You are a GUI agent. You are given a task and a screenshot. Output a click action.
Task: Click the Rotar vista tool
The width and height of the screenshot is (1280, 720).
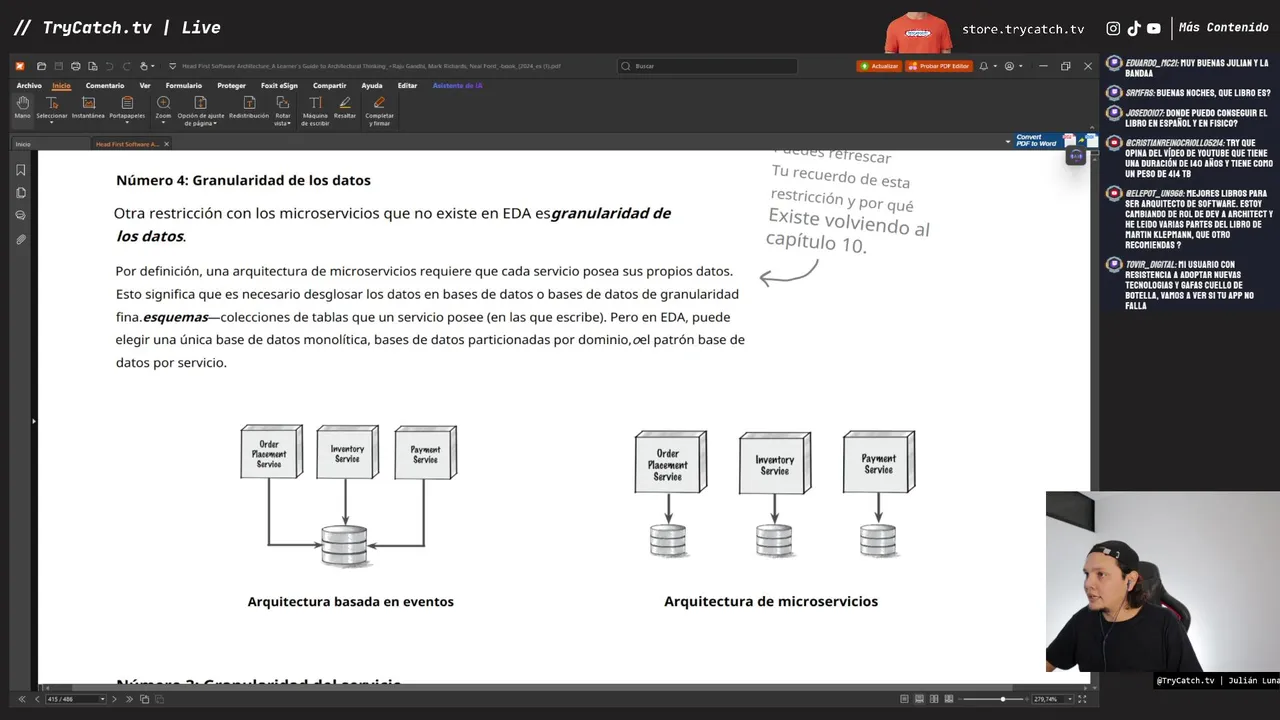283,110
